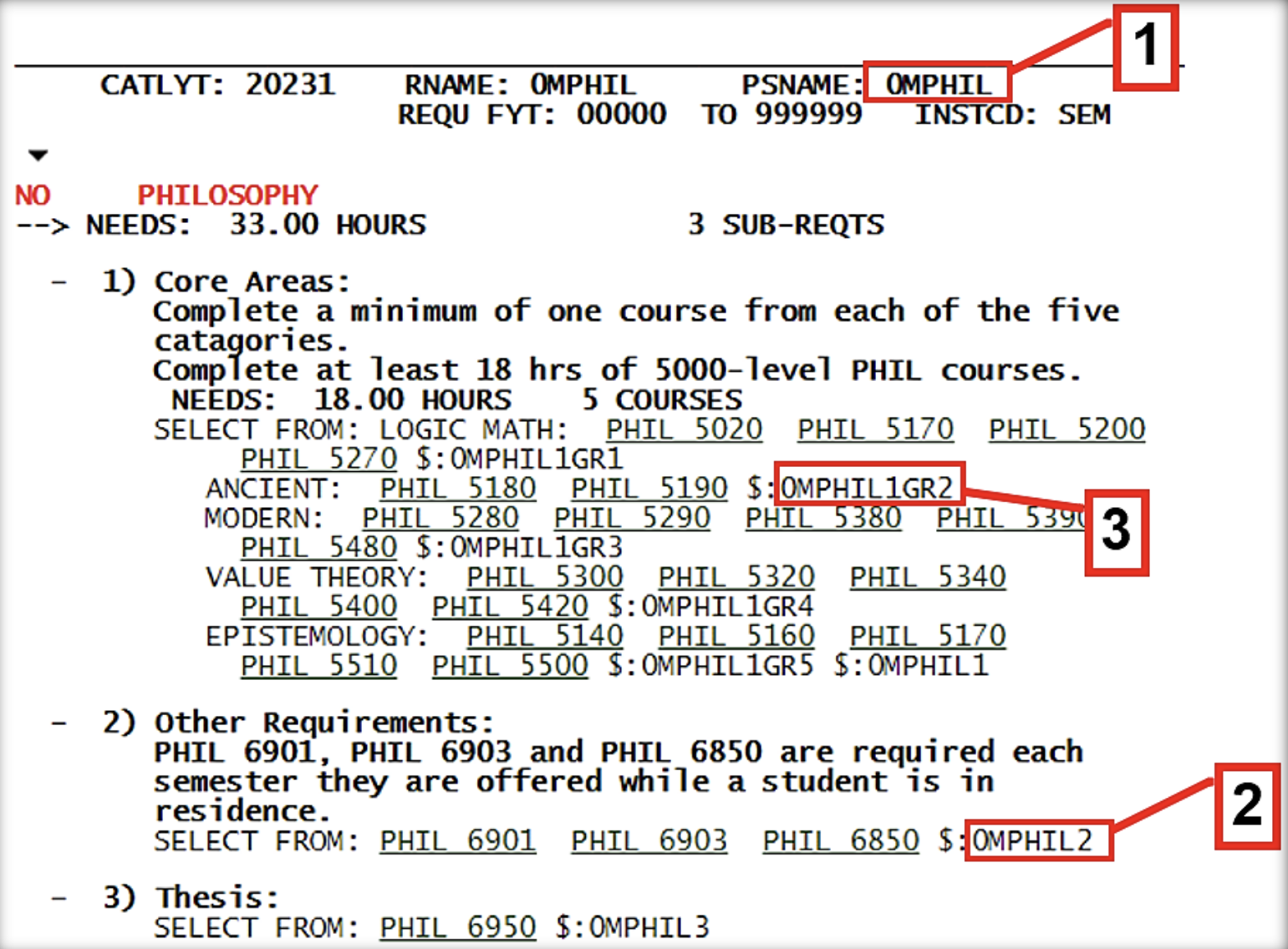1288x949 pixels.
Task: Open the PHIL 5020 course link
Action: tap(684, 429)
